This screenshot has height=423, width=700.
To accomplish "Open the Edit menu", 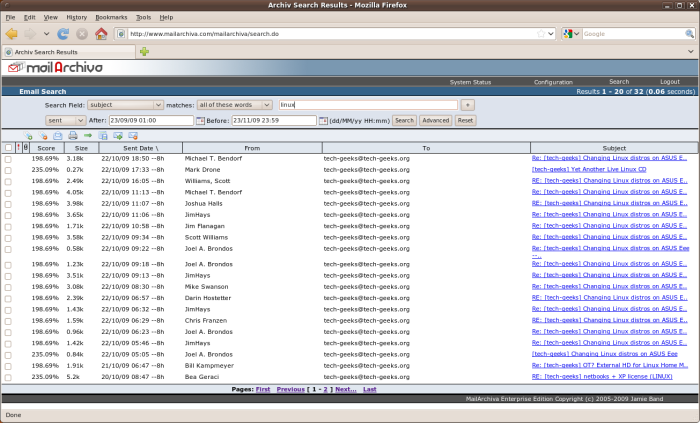I will 29,17.
